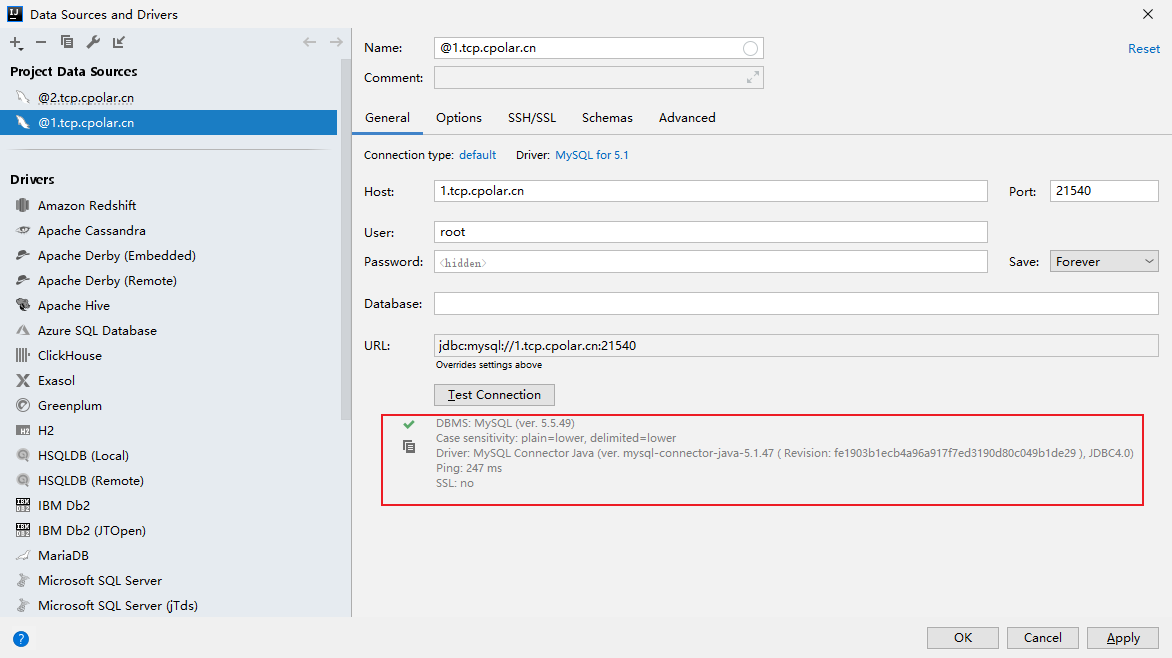
Task: Click the Test Connection button
Action: 494,395
